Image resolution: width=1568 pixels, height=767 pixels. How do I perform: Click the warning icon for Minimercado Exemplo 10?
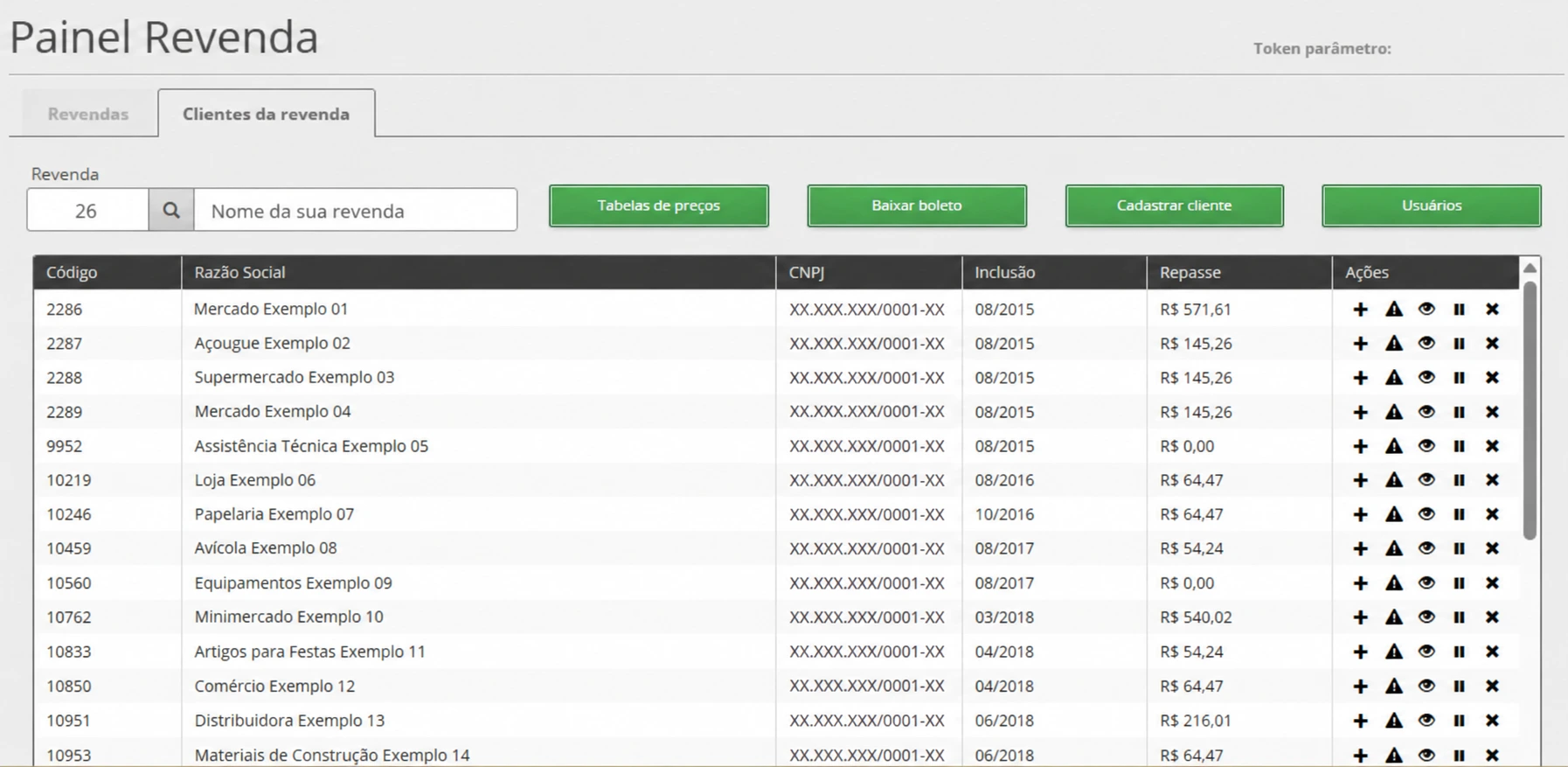pos(1394,617)
